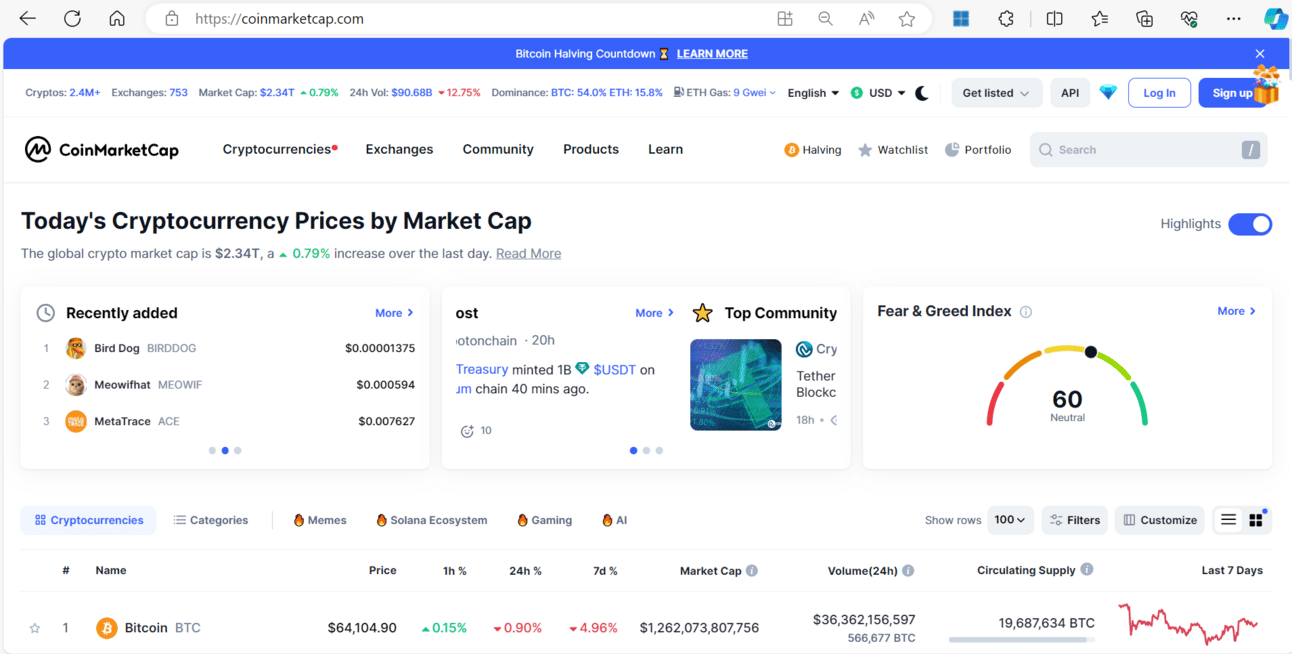Select first pagination dot in posts card
The width and height of the screenshot is (1292, 654).
[x=633, y=451]
